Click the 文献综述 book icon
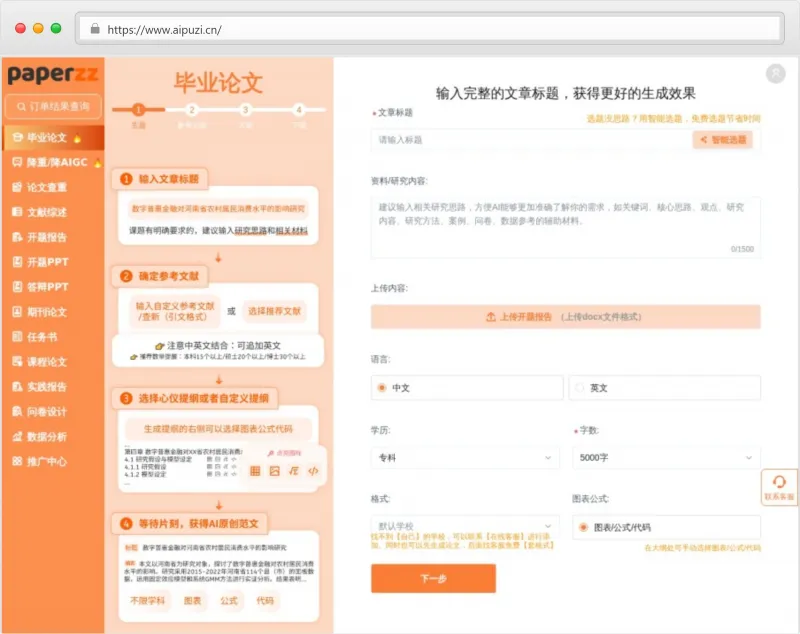This screenshot has width=800, height=634. coord(17,212)
